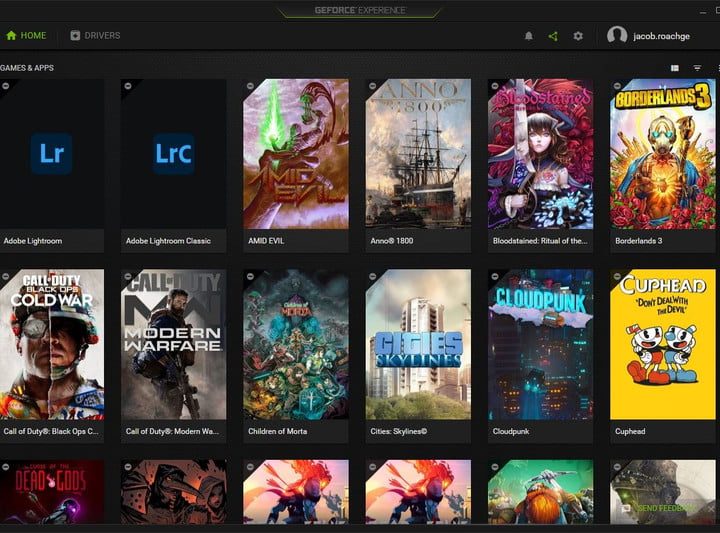
Task: Click optimization badge on Cities: Skylines
Action: 372,276
